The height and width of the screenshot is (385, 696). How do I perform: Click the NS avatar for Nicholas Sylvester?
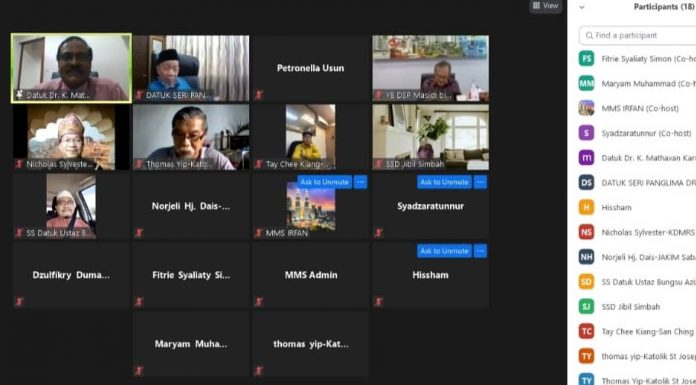[x=586, y=232]
